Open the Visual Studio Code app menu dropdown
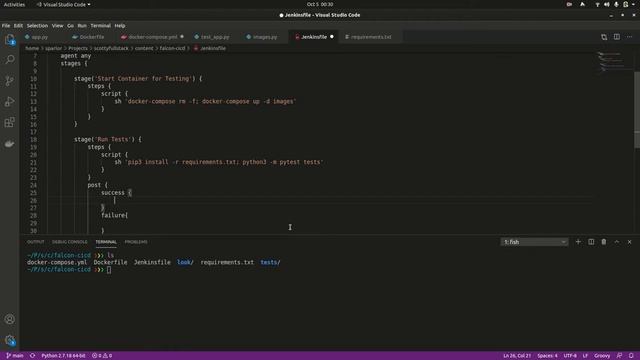This screenshot has height=360, width=640. (x=63, y=4)
